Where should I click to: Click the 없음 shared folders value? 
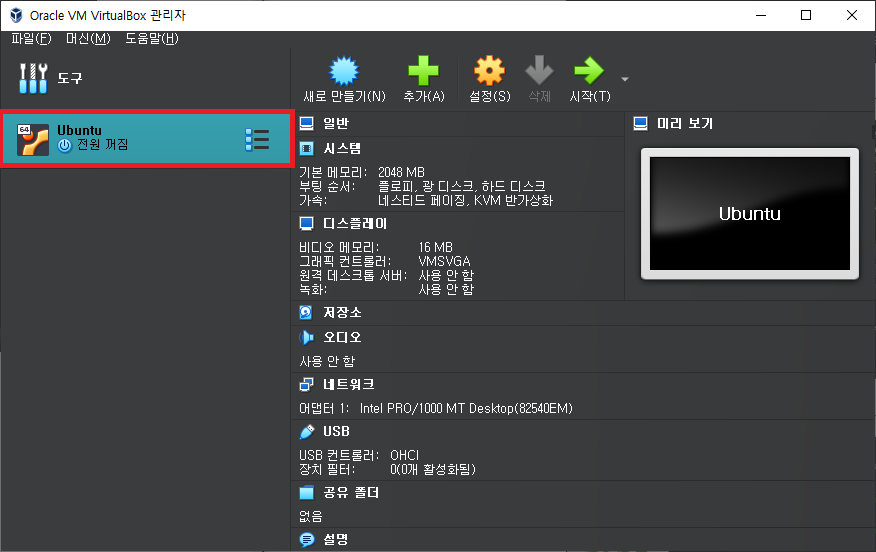coord(311,516)
